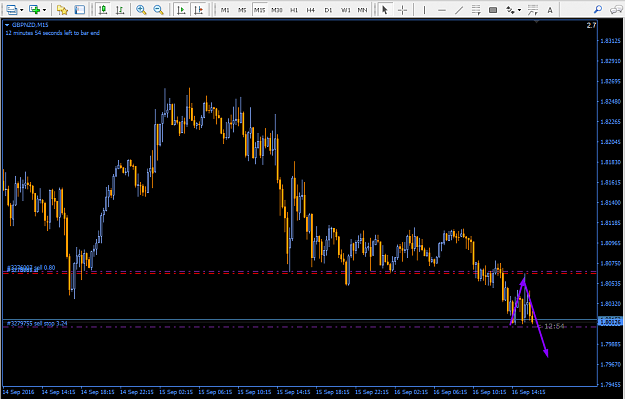Expand the GBPNZD,M15 chart menu triangle
625x399 pixels.
(x=7, y=25)
